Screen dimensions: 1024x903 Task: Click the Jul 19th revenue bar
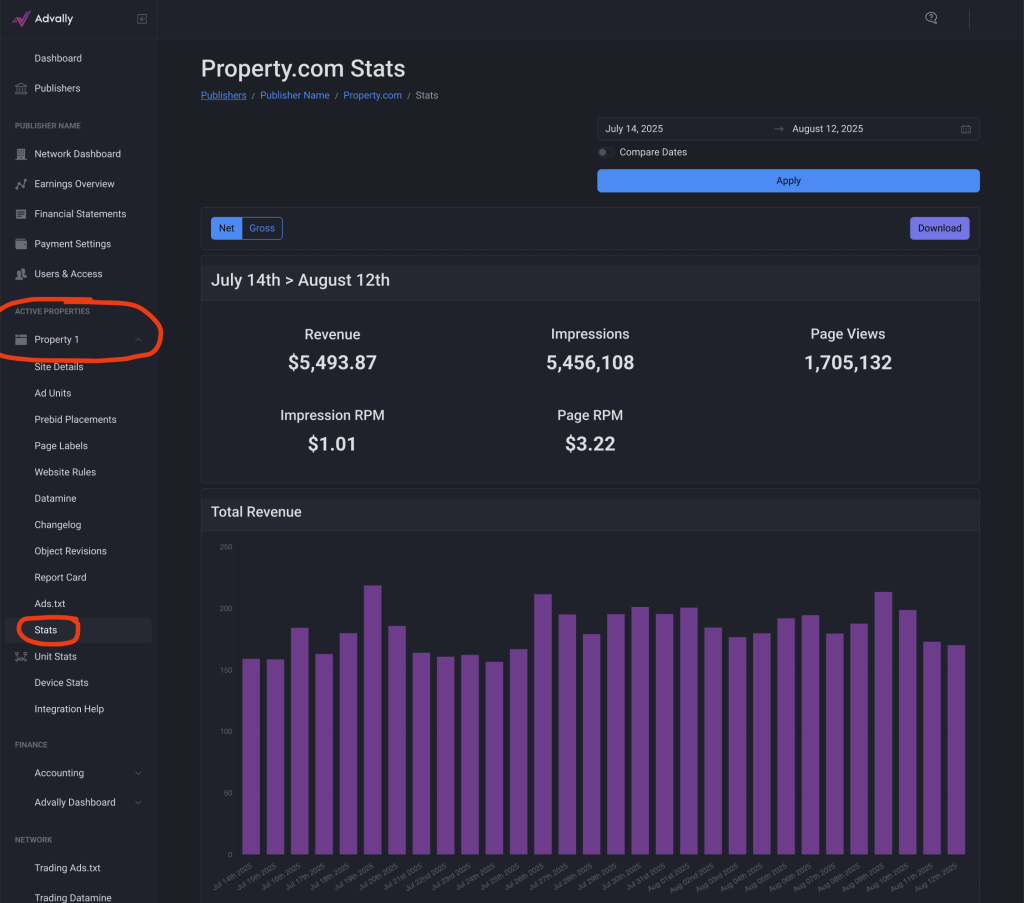[x=372, y=720]
